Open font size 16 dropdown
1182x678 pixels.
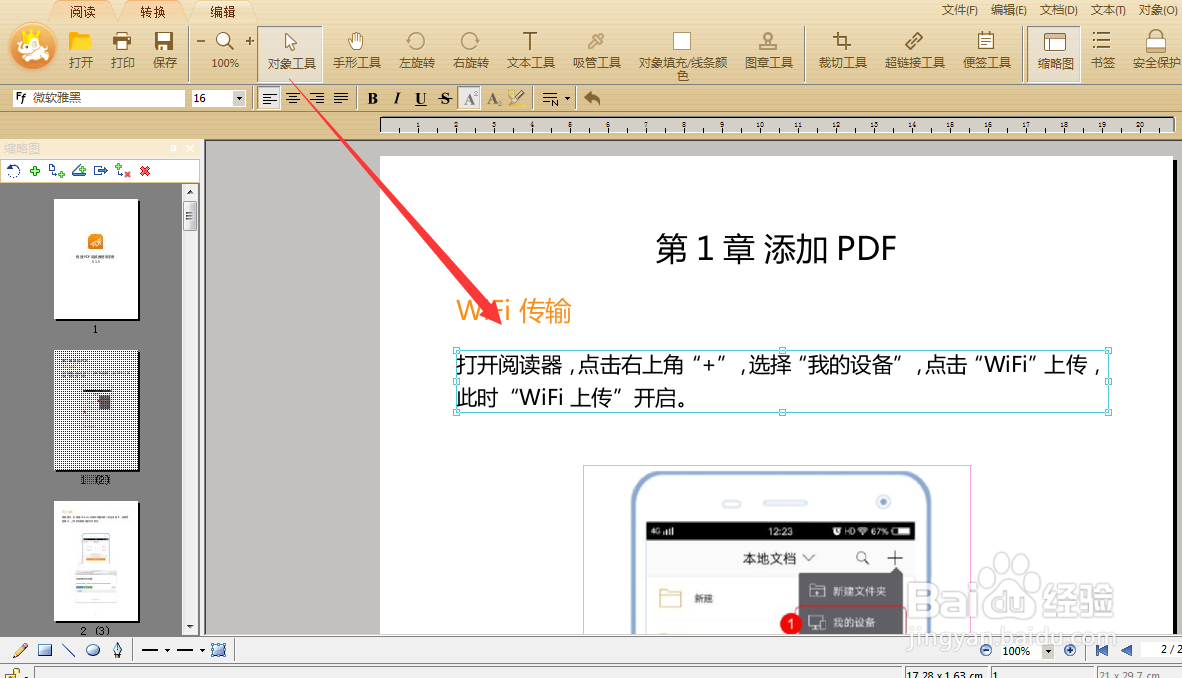pos(239,98)
